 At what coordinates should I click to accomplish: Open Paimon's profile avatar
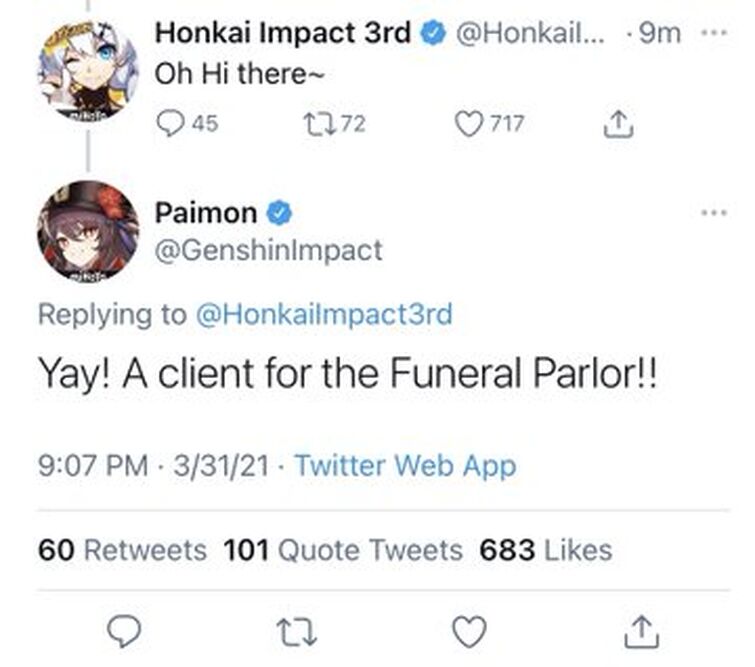(88, 231)
